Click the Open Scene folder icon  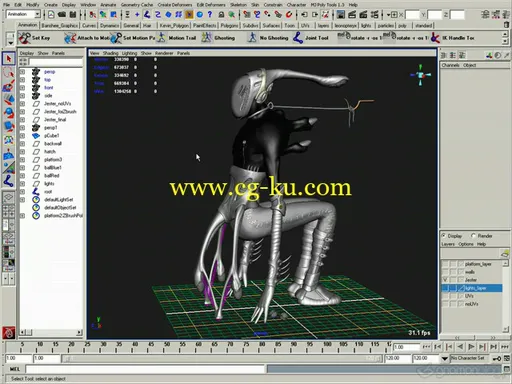[x=62, y=14]
